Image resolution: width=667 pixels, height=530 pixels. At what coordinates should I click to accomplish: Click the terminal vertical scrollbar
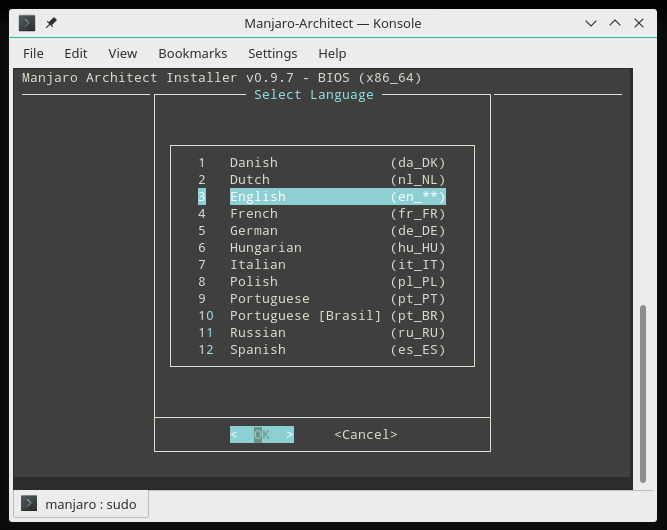click(x=642, y=390)
